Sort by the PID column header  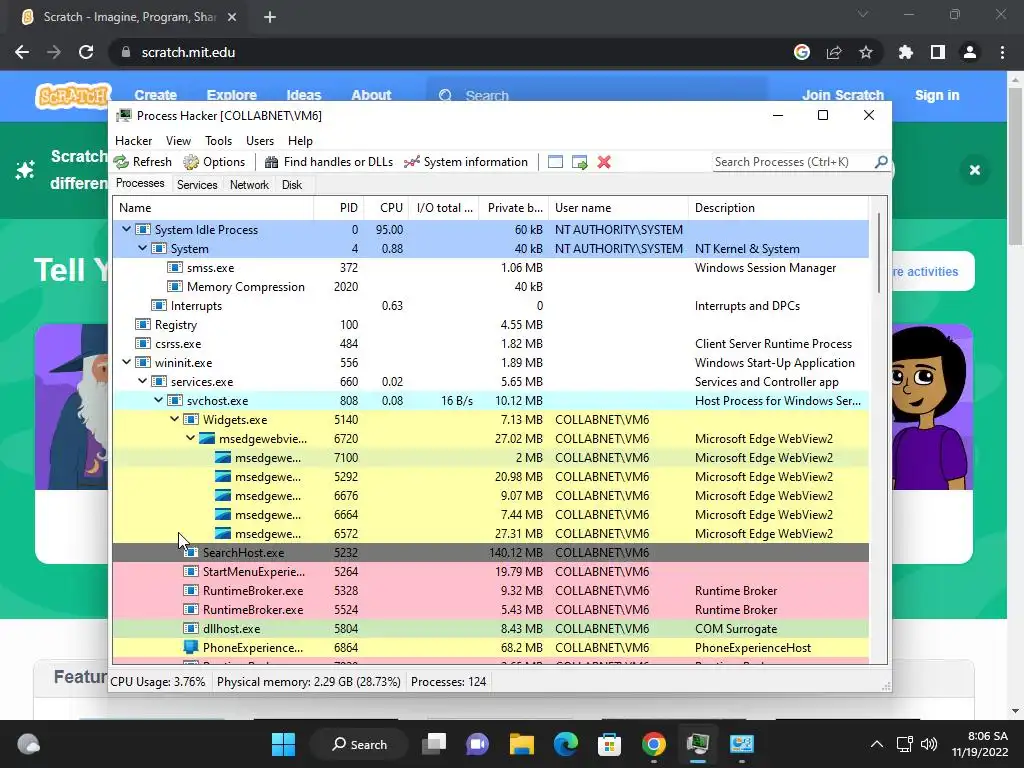point(339,208)
